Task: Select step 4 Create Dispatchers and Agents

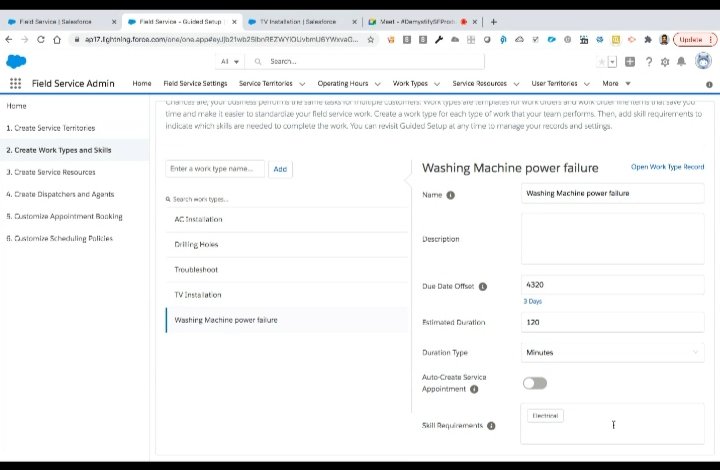Action: point(60,194)
